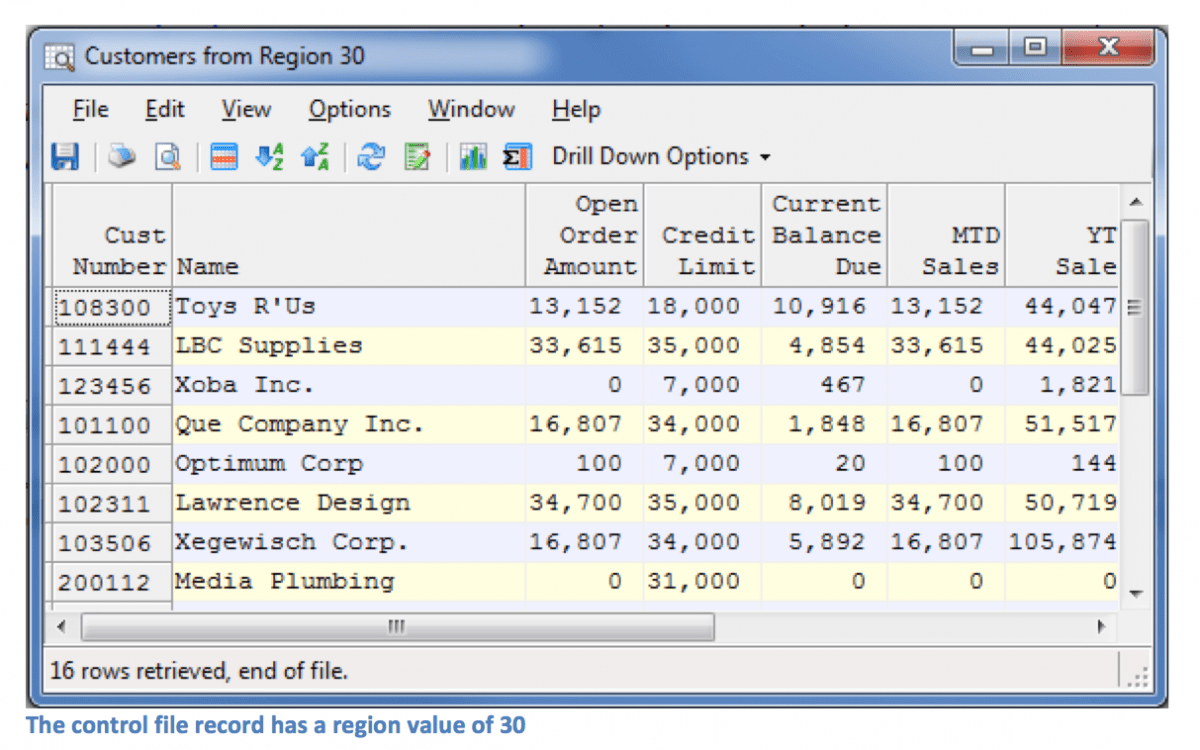Click the sort ascending A-Z icon
This screenshot has width=1200, height=750.
click(x=269, y=157)
